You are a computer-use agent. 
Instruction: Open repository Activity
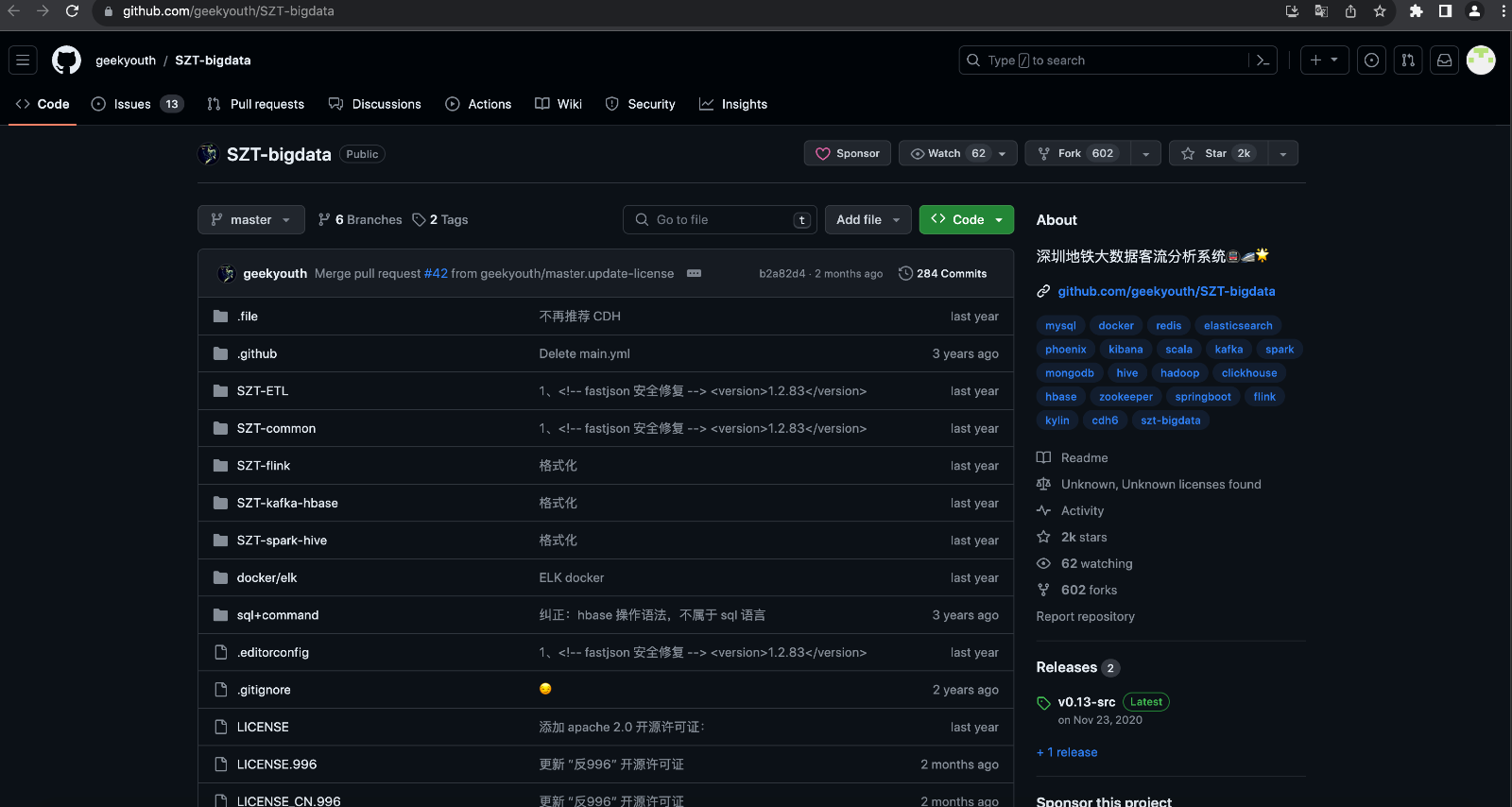point(1082,510)
